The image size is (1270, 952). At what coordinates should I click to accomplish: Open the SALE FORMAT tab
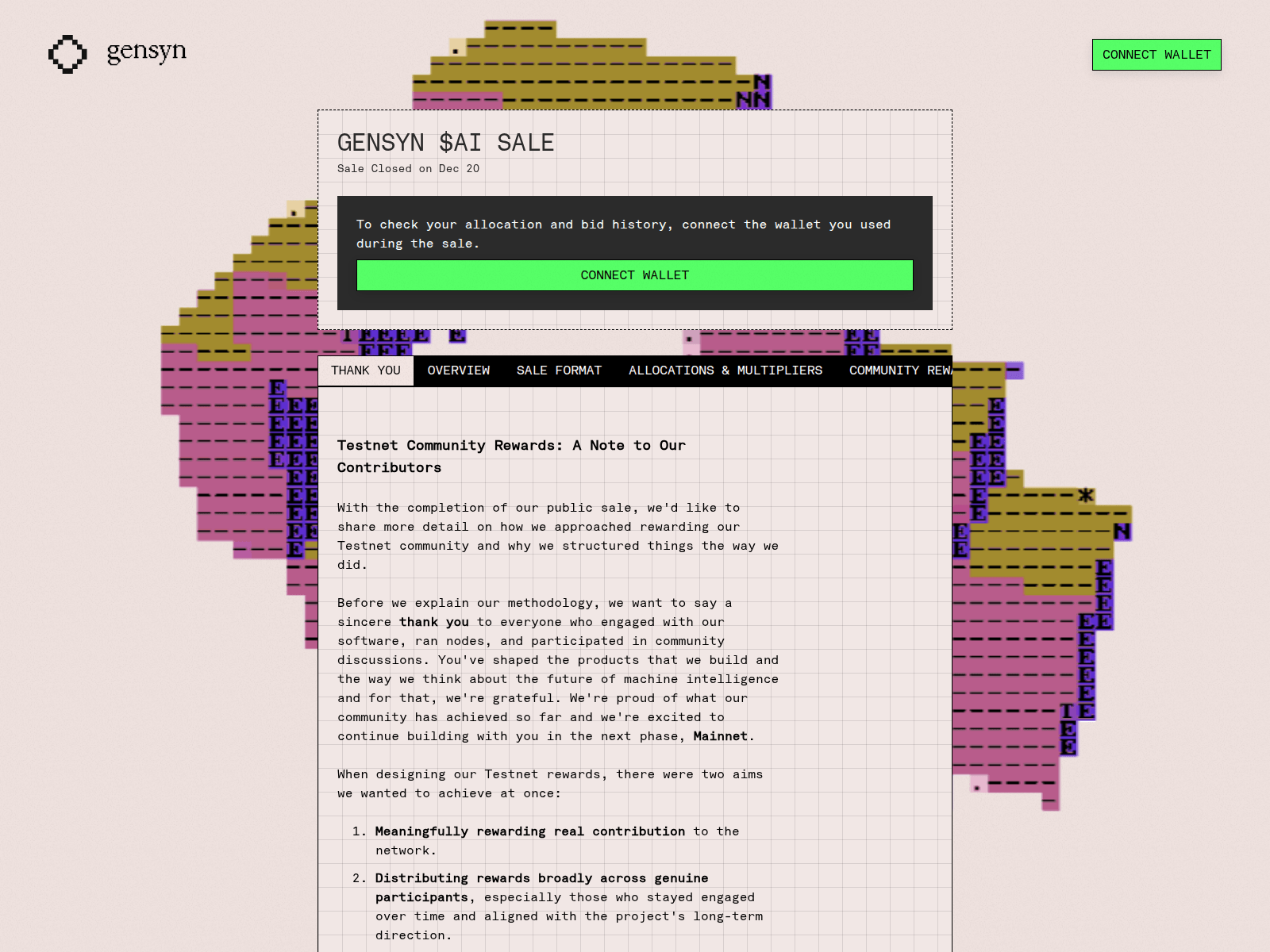tap(559, 370)
